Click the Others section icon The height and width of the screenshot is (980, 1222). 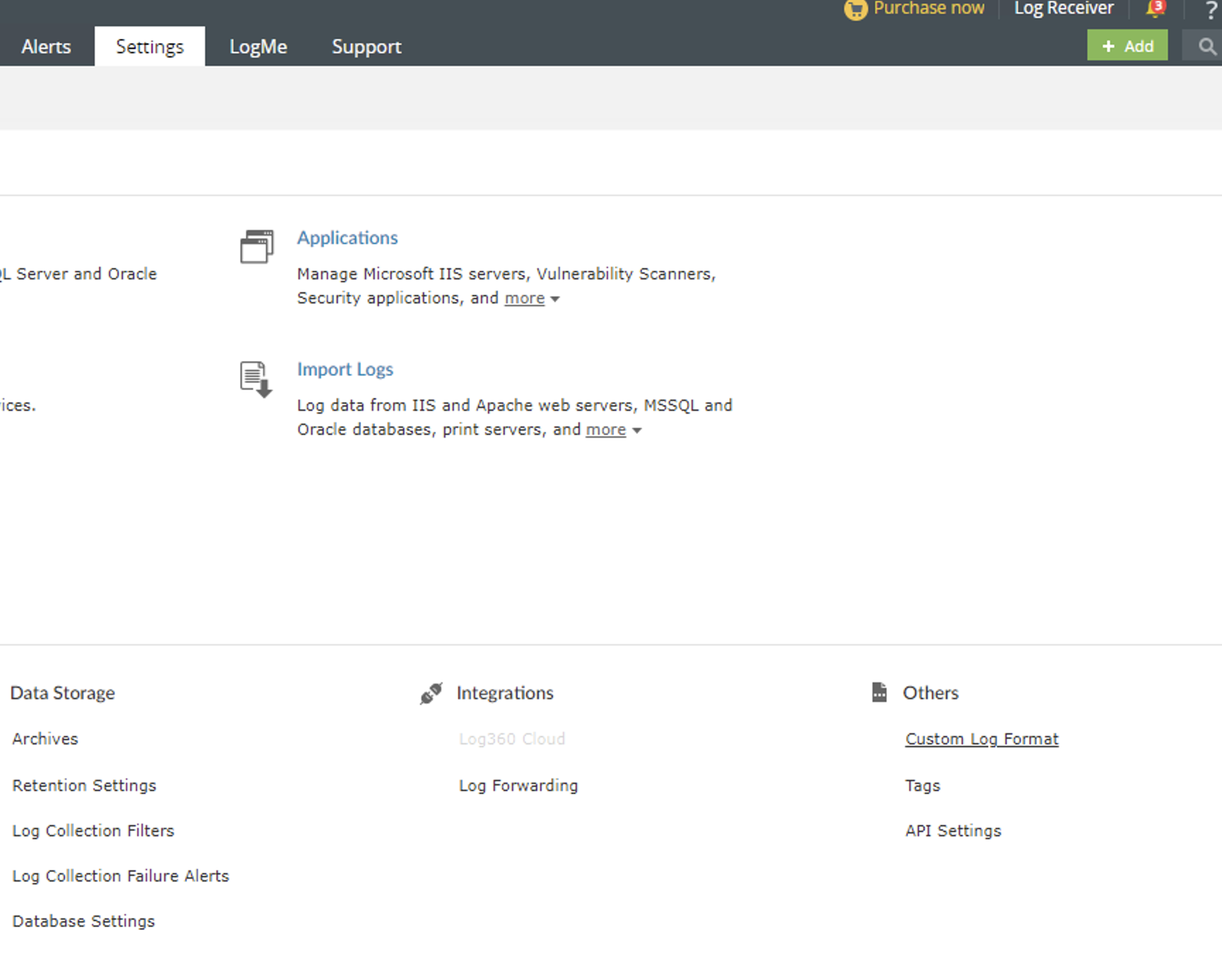click(x=878, y=692)
